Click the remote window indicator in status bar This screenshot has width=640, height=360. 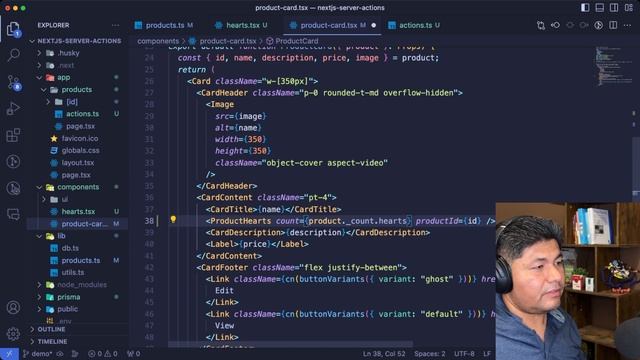coord(9,354)
